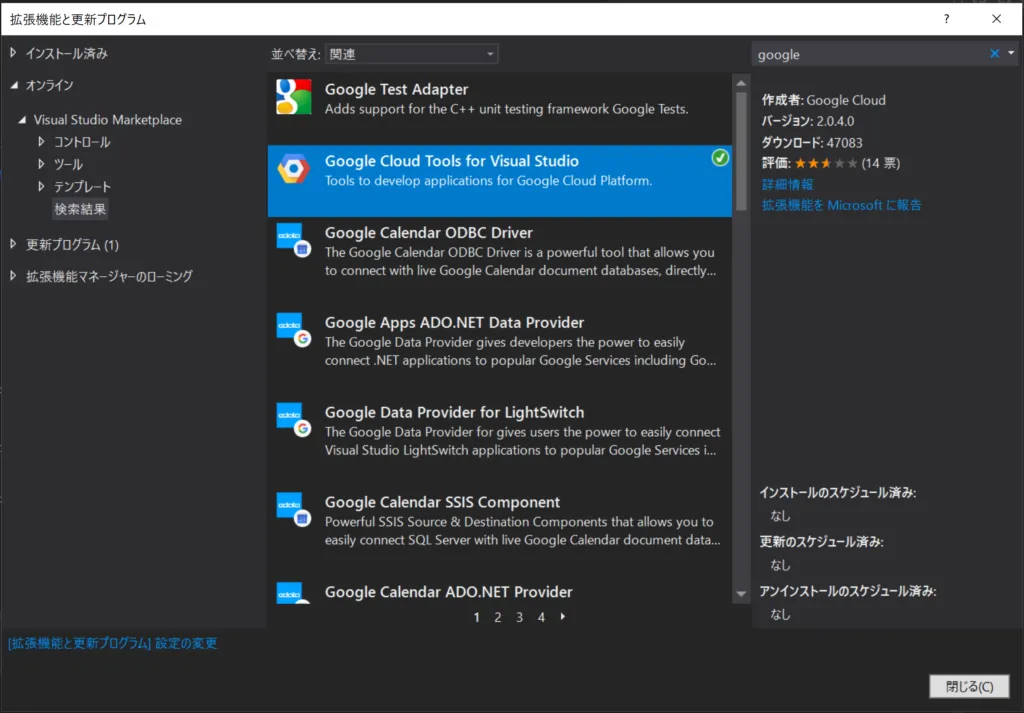Click the 更新のスケジュール済み label

822,542
